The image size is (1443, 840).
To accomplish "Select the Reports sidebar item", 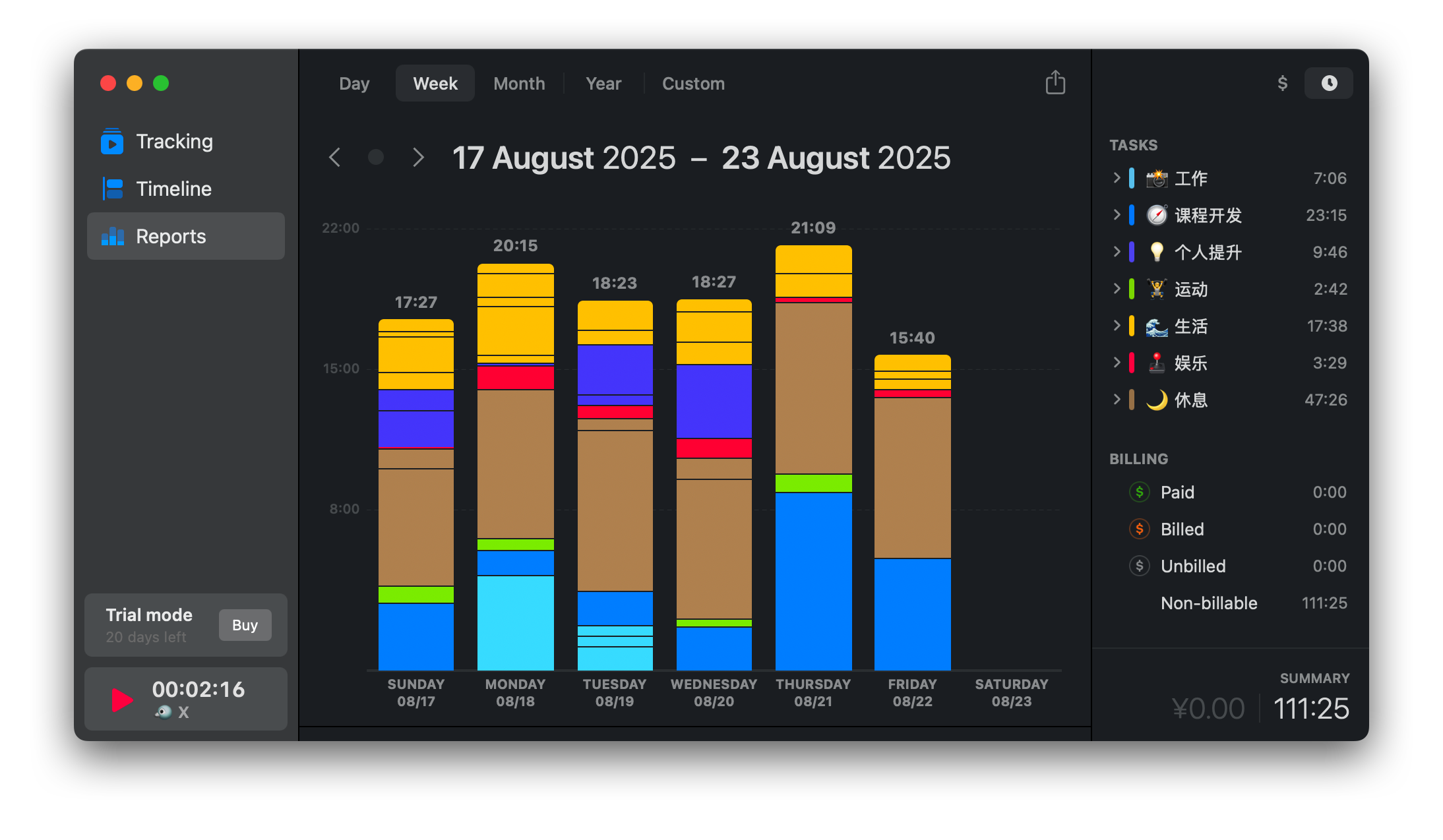I will pos(171,237).
